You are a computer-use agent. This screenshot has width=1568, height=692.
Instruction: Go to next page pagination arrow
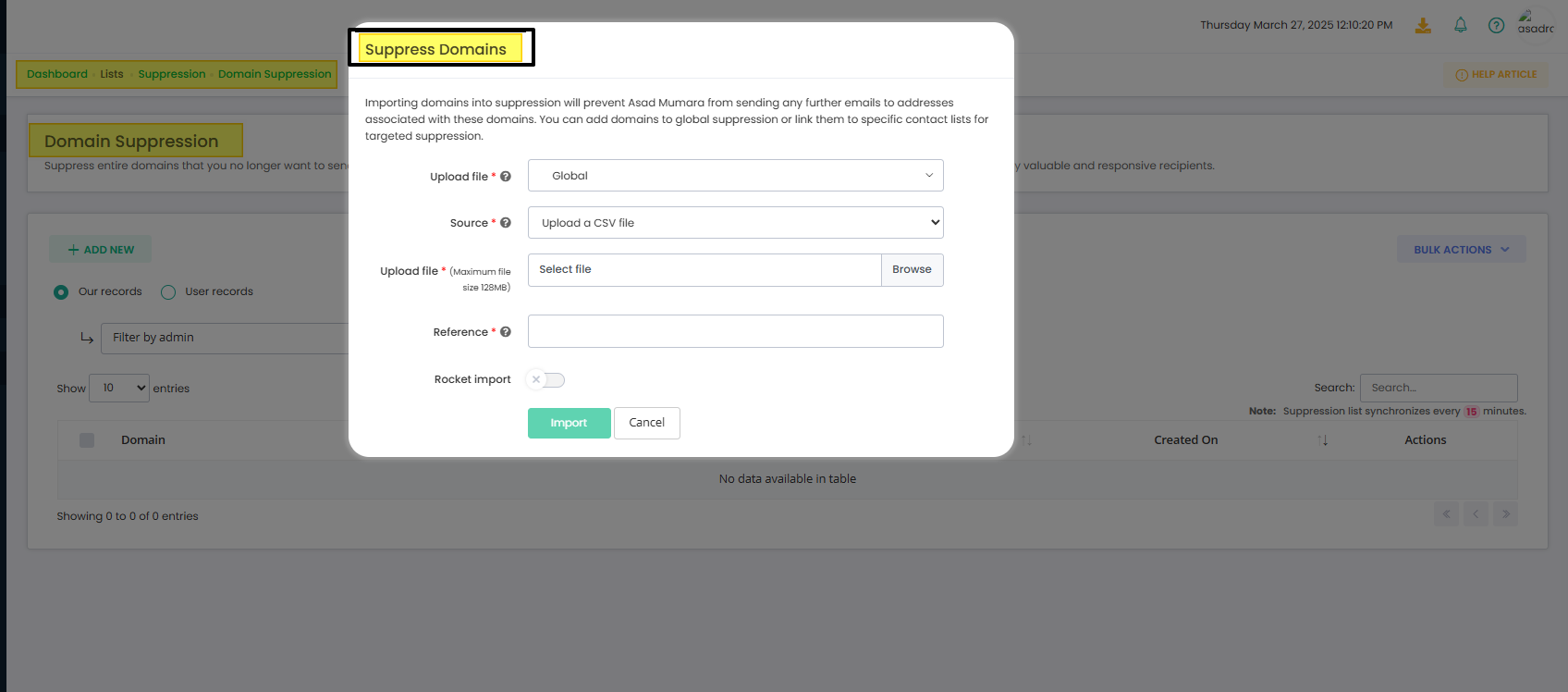tap(1506, 514)
